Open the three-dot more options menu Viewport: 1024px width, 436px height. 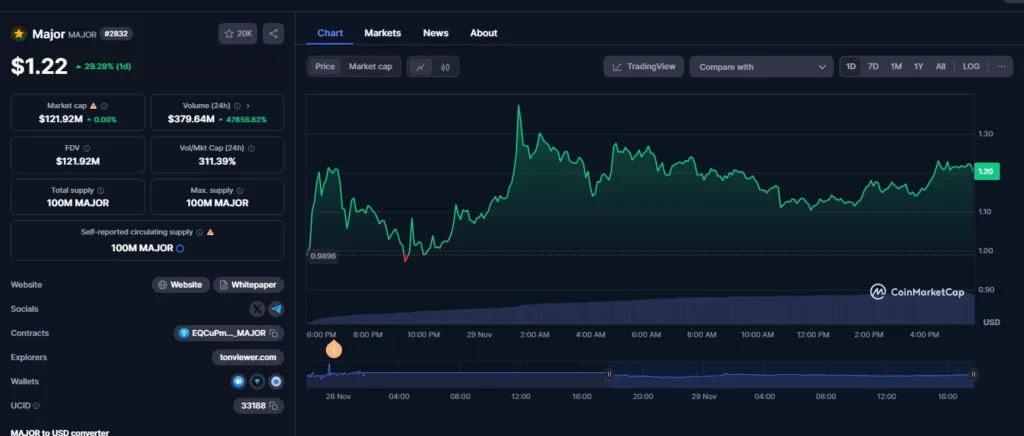(x=1001, y=67)
